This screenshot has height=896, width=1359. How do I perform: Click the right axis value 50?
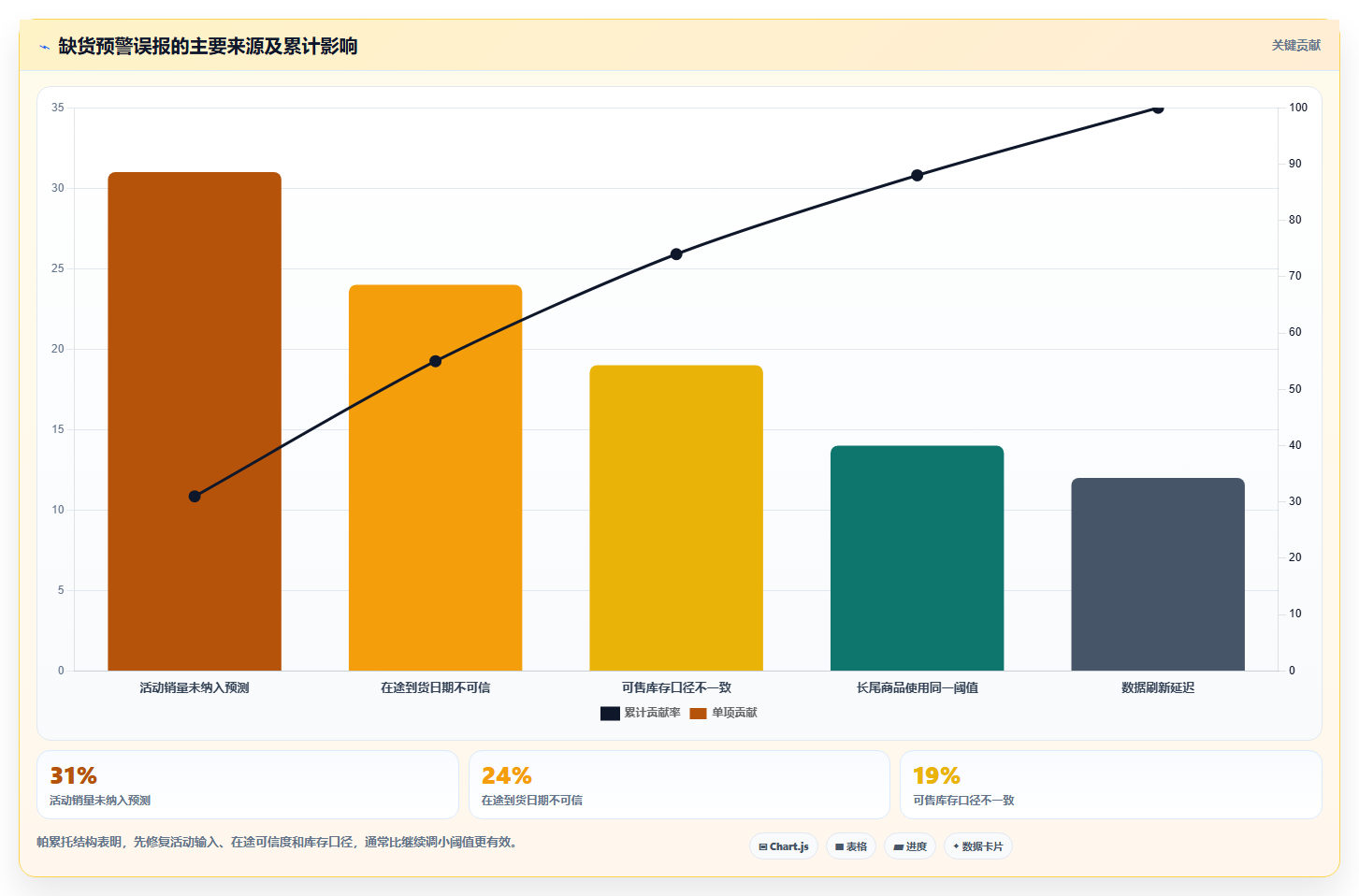[1294, 389]
